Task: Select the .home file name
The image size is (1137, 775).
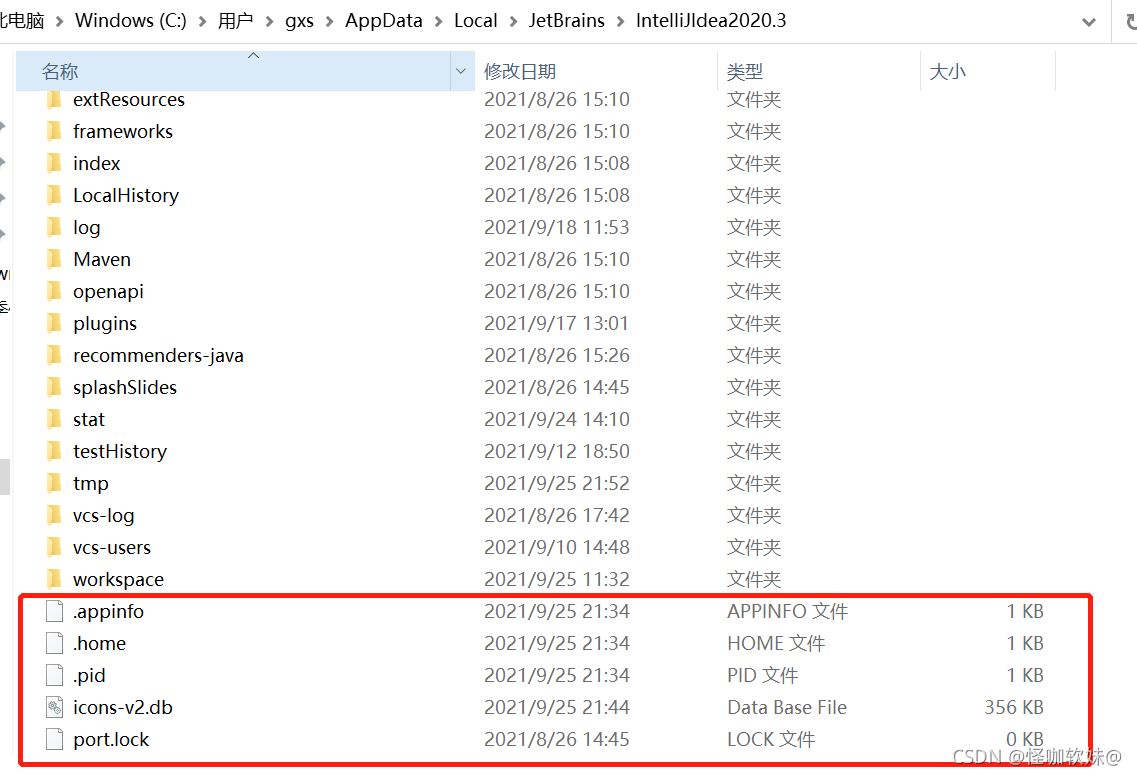Action: (99, 643)
